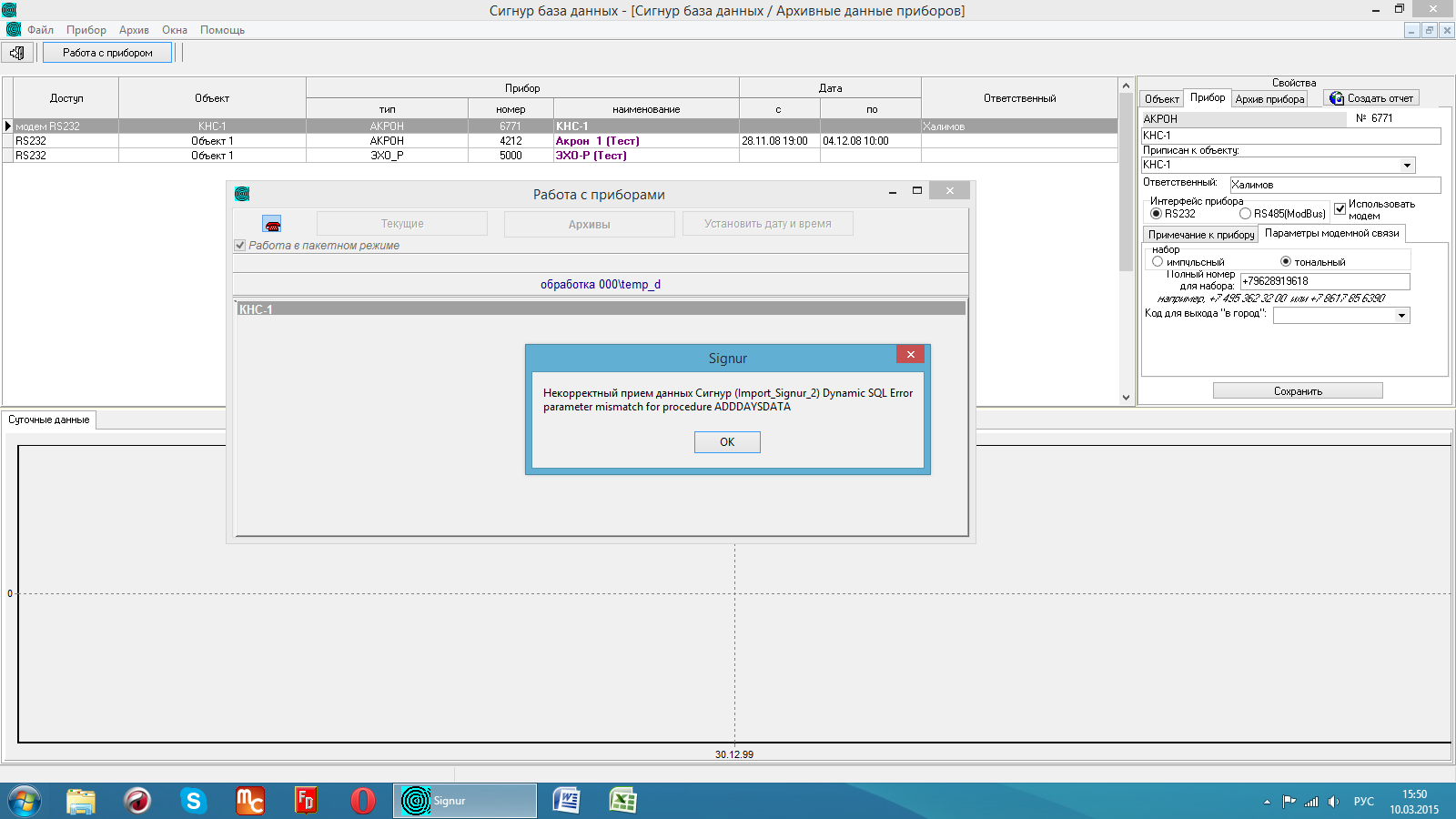This screenshot has height=819, width=1456.
Task: Switch to the Архив прибора tab
Action: [1269, 99]
